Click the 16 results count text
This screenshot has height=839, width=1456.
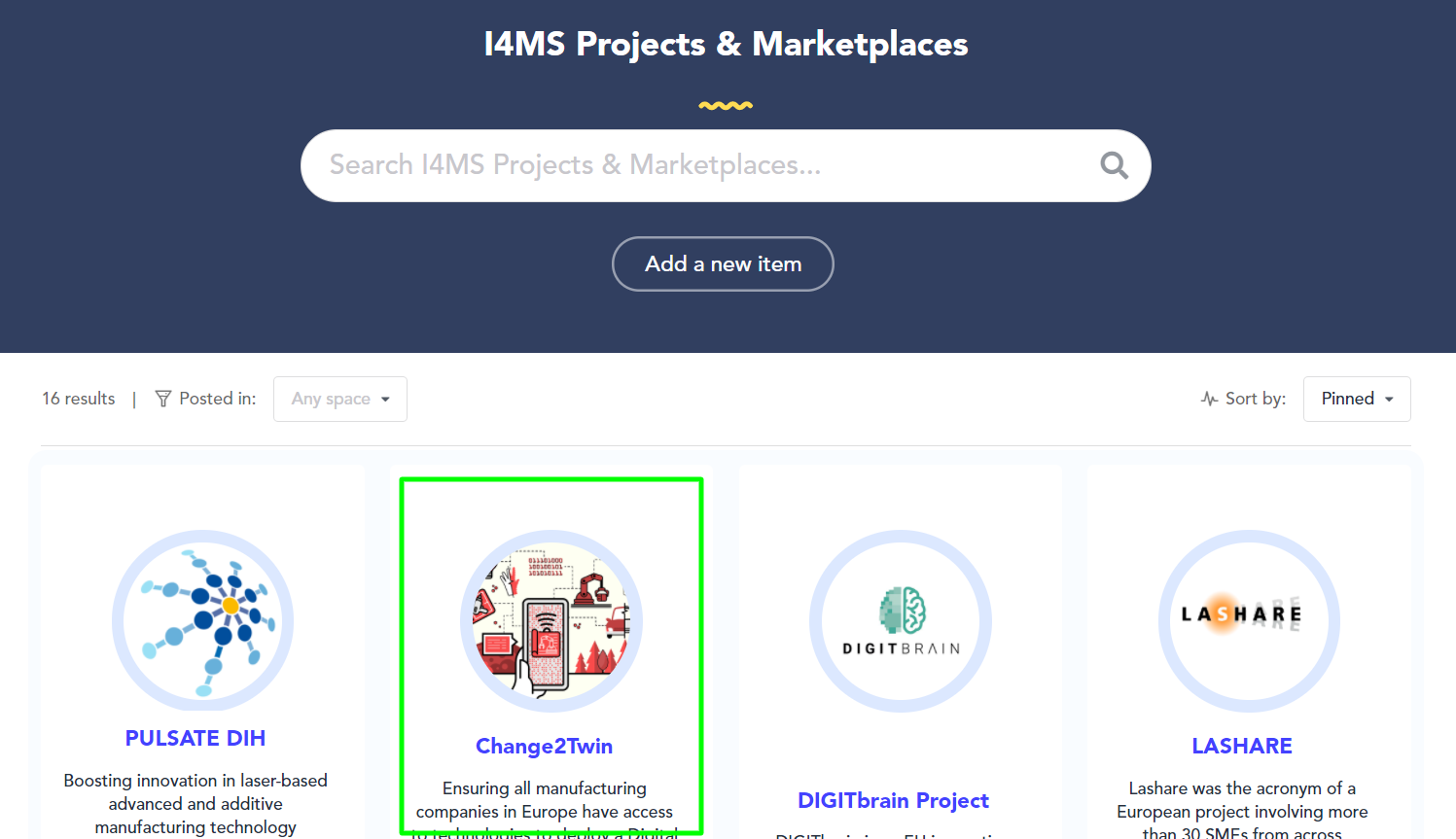pos(79,399)
